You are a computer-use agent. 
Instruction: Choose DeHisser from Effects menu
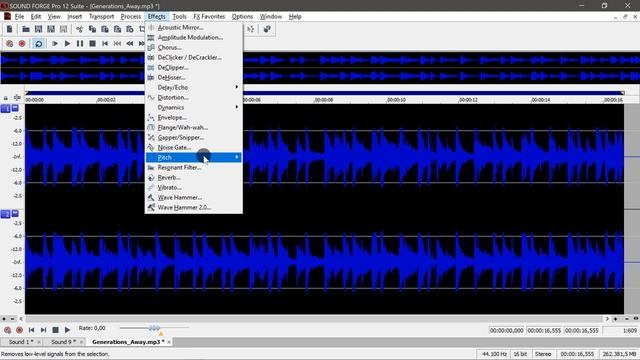[194, 78]
